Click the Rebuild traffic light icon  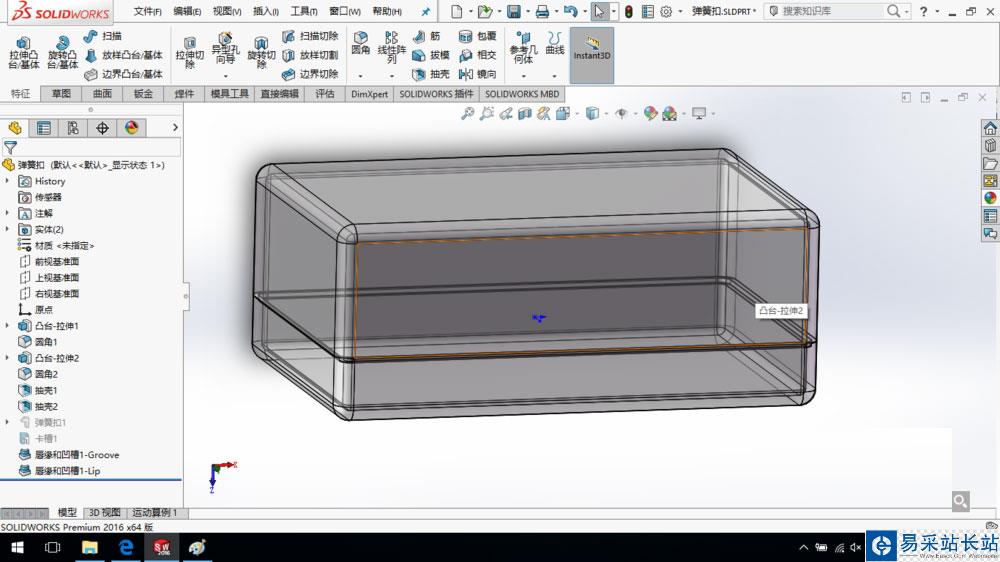(x=629, y=11)
